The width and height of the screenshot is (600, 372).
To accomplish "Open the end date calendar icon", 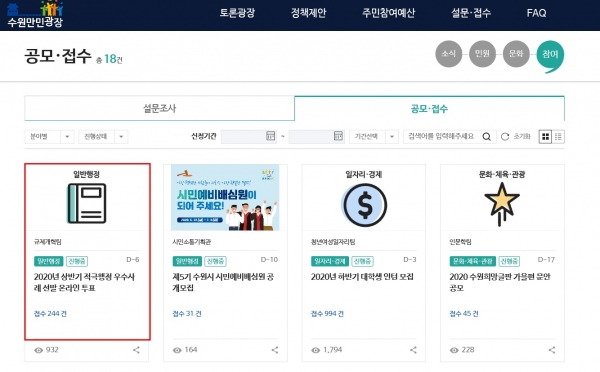I will pos(338,136).
